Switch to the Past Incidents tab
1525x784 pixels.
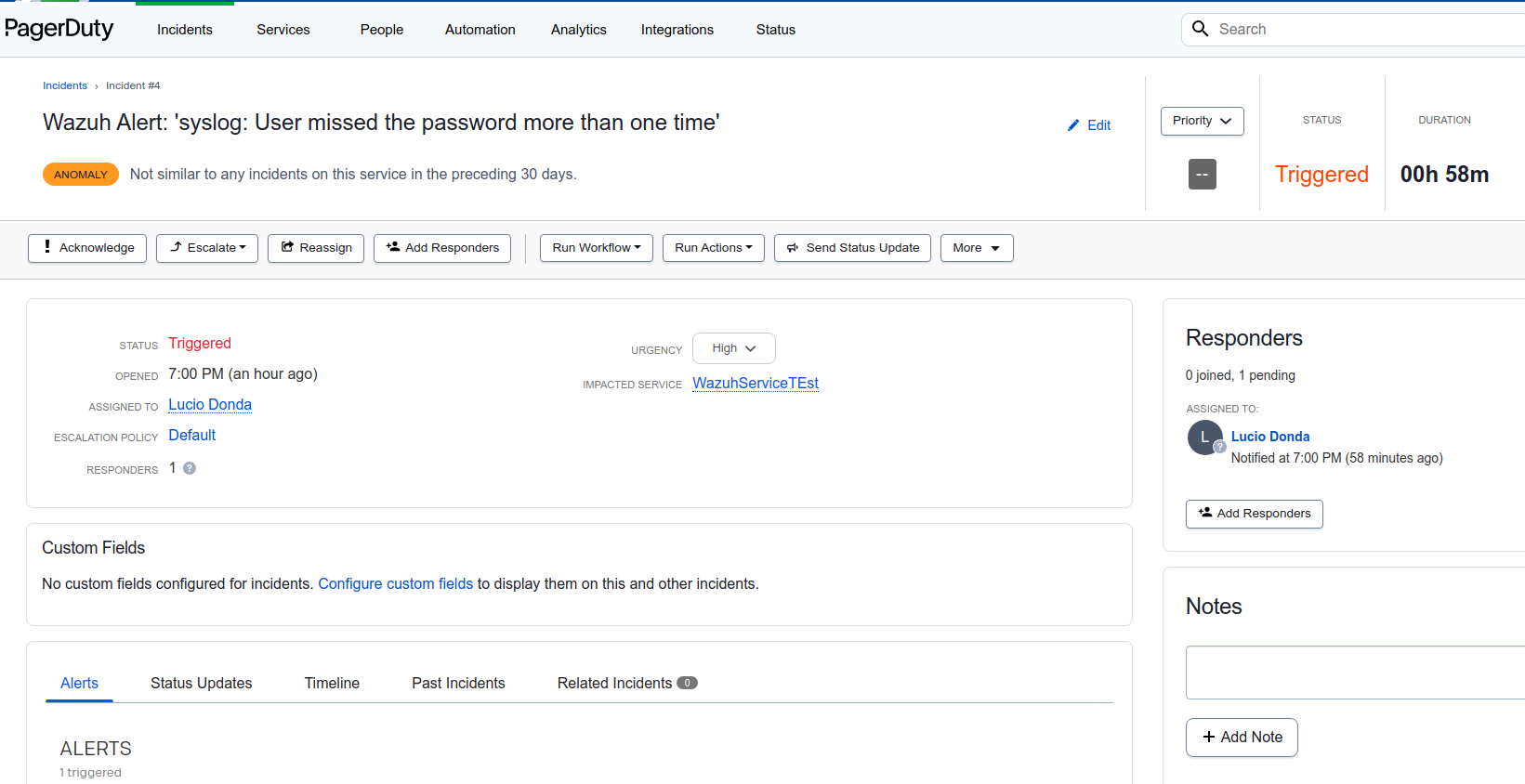[458, 683]
